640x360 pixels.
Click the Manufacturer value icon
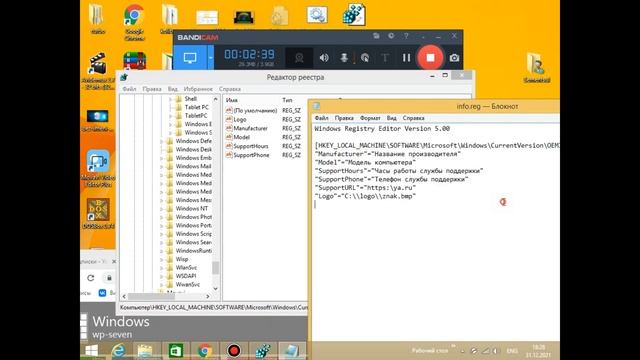229,128
